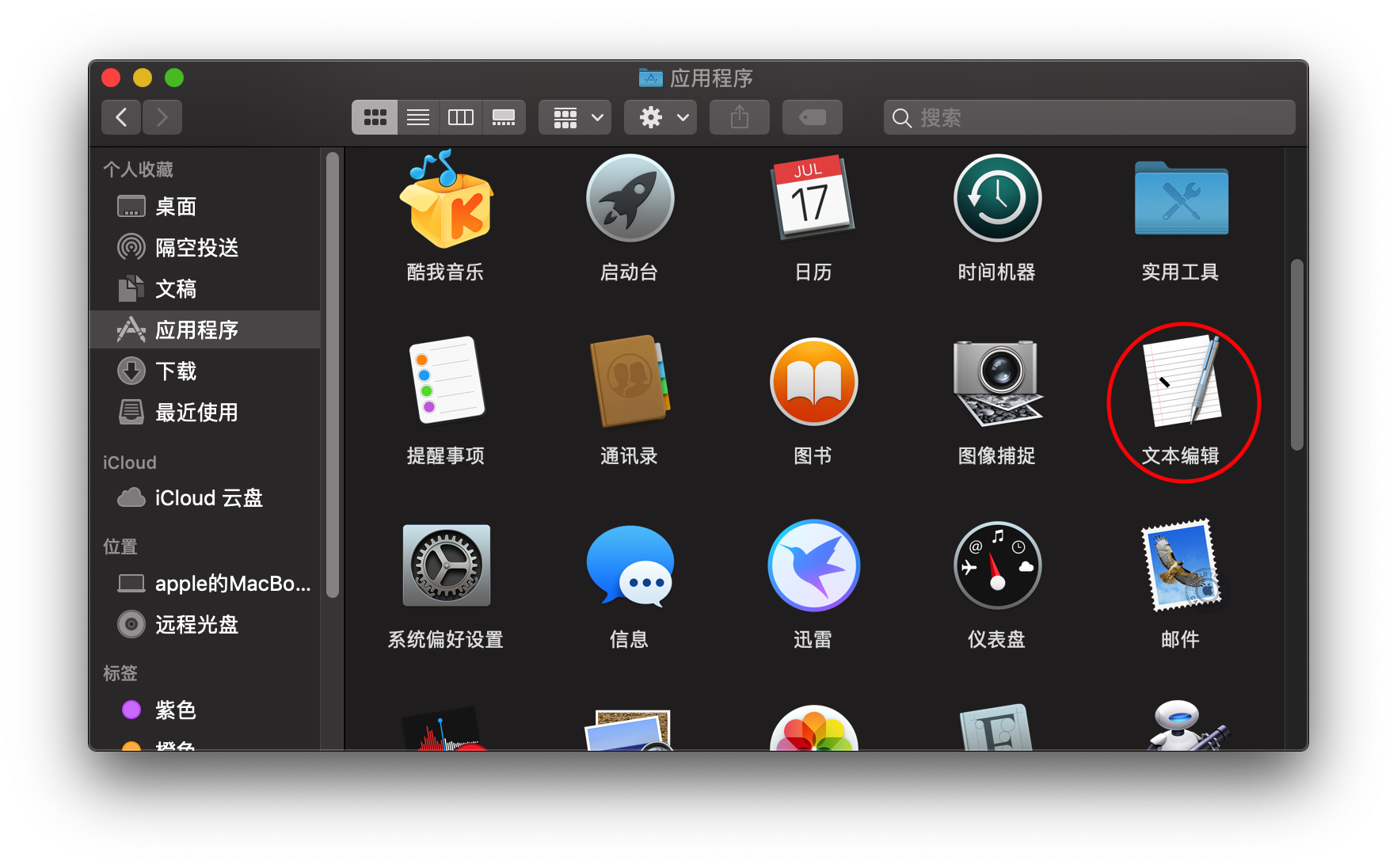
Task: Open the 启动台 Launchpad rocket icon
Action: coord(630,198)
